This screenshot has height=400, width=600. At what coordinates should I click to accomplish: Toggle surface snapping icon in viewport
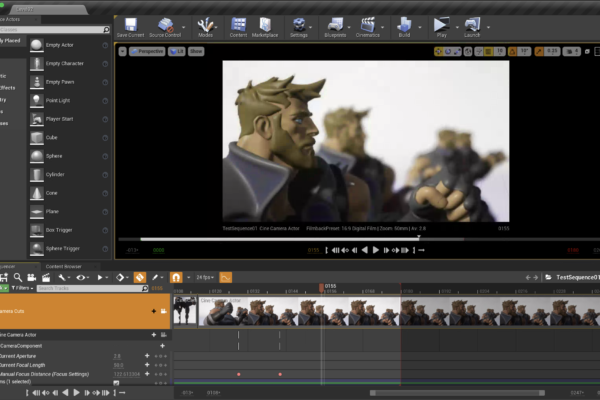coord(478,51)
